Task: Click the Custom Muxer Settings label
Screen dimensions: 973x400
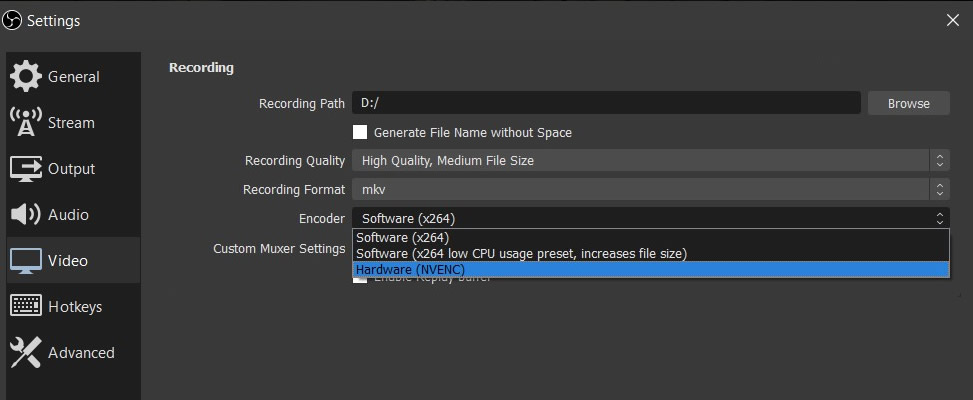Action: (279, 249)
